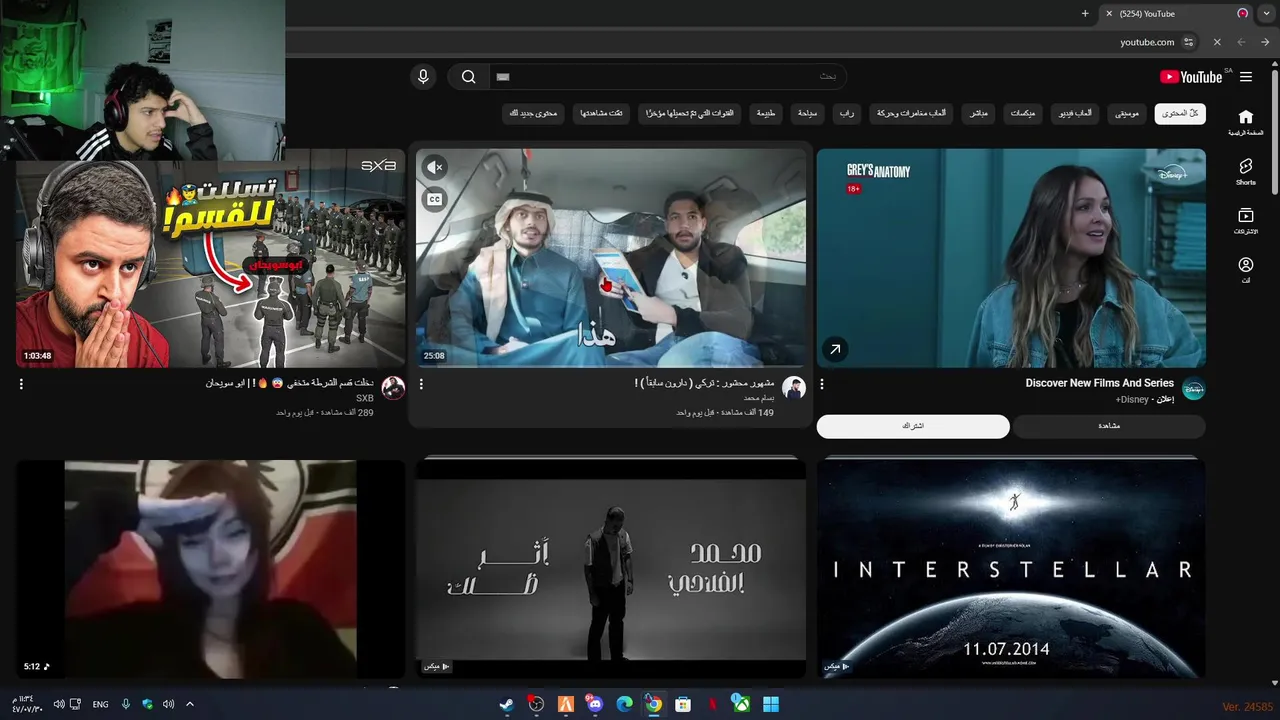The image size is (1280, 720).
Task: Open Subscriptions from the sidebar
Action: click(1246, 220)
